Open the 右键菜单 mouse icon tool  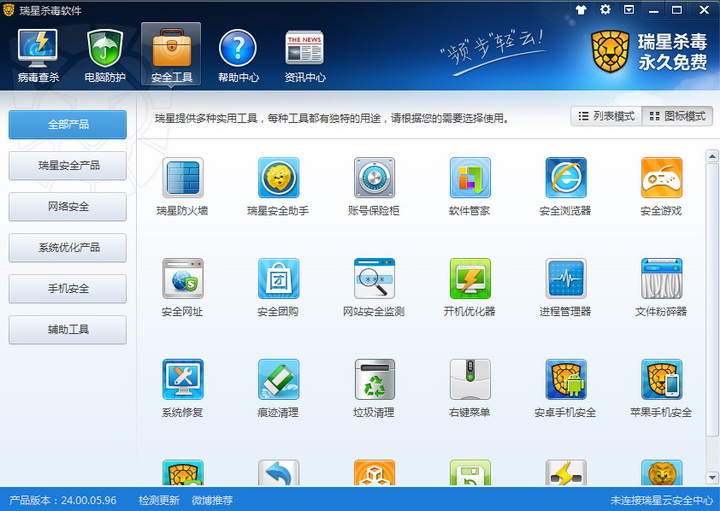[x=470, y=379]
